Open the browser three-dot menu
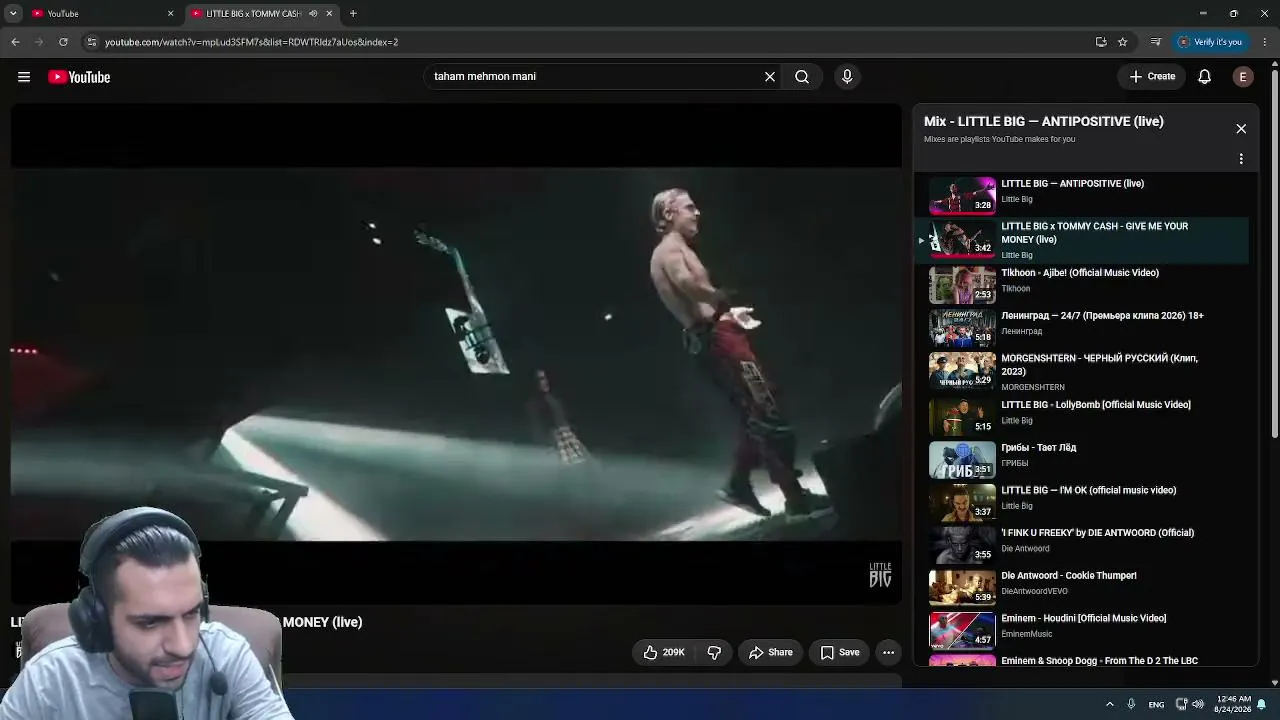 (1266, 42)
